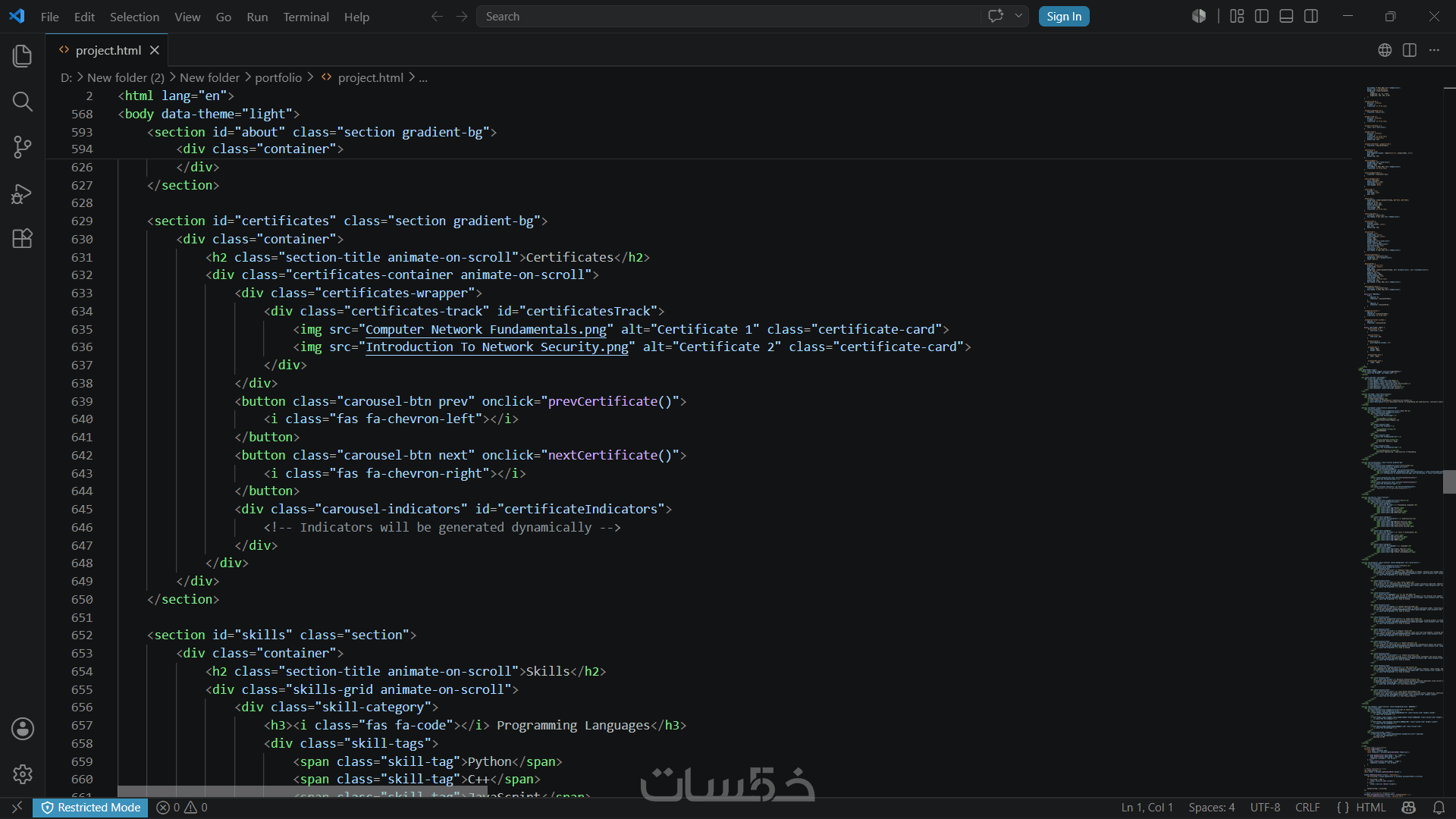Open the chat icon next to search
The height and width of the screenshot is (819, 1456).
[996, 16]
